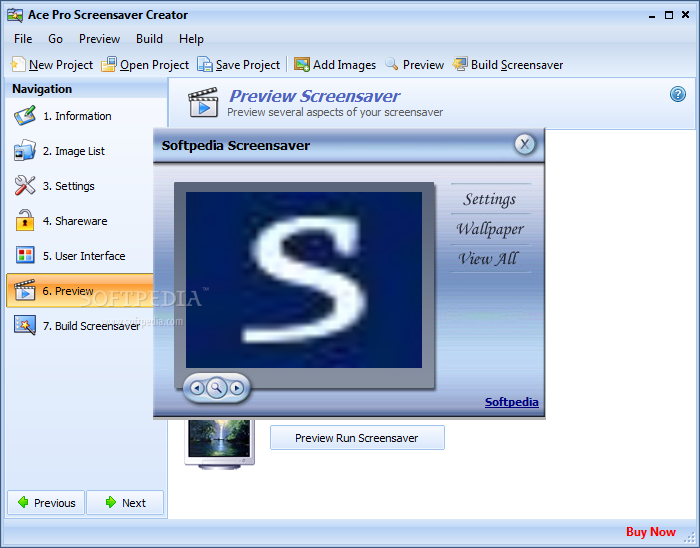Open the Build menu
700x548 pixels.
point(149,39)
